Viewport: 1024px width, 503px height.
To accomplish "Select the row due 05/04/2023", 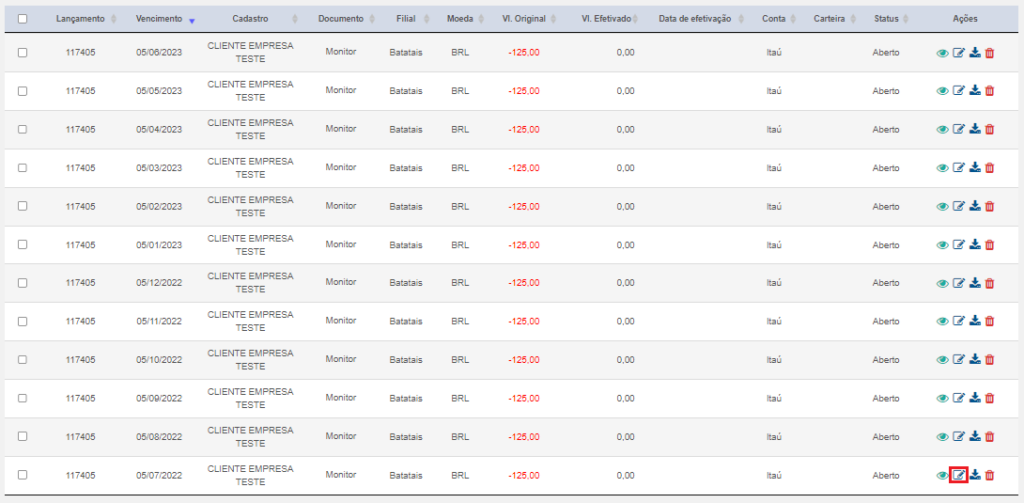I will (22, 129).
